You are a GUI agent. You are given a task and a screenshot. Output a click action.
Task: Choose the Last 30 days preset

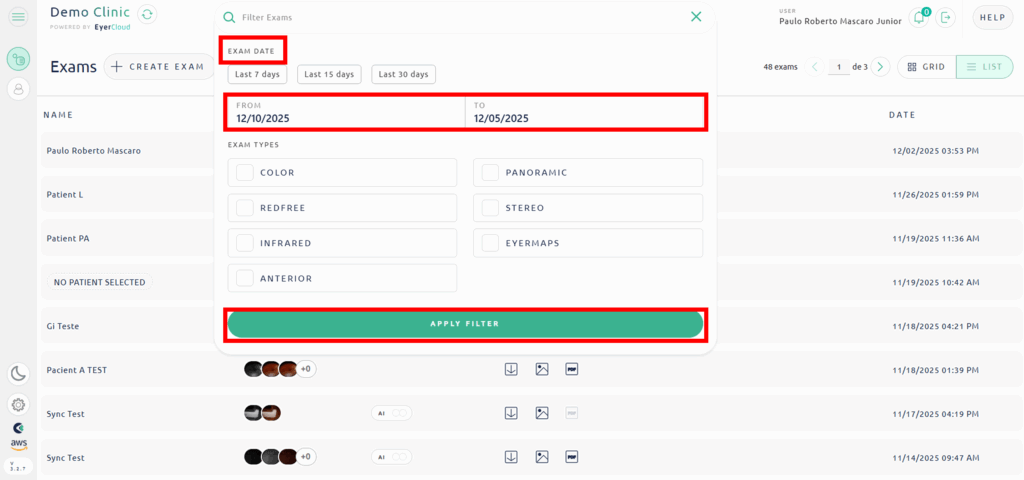tap(403, 74)
